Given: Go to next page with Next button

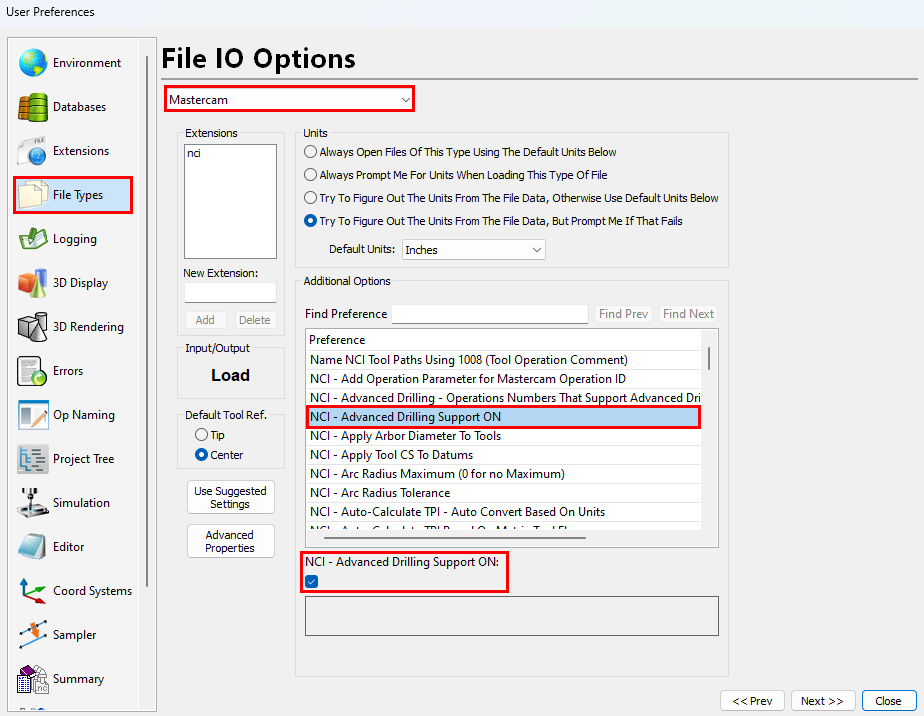Looking at the screenshot, I should point(822,701).
